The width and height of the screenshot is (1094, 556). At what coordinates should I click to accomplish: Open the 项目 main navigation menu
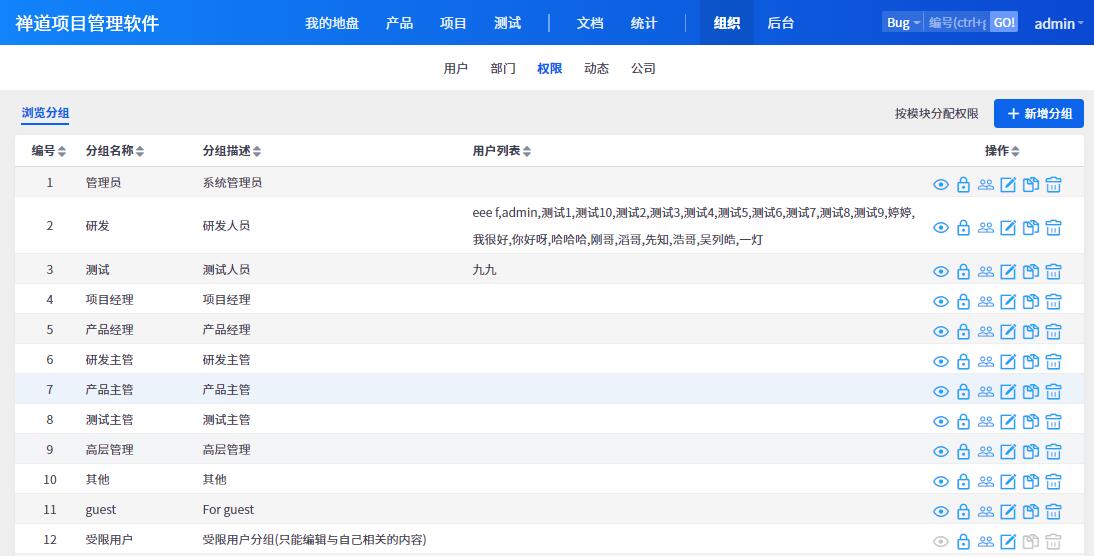(453, 23)
